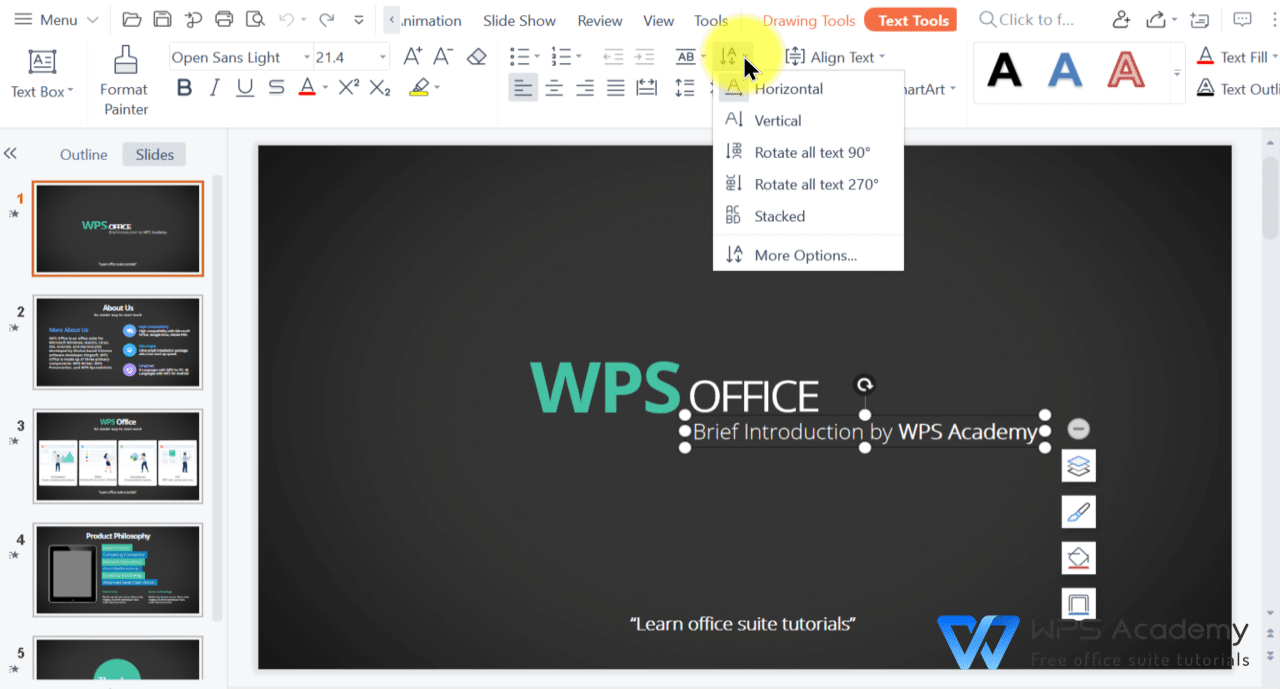Toggle Bold formatting
The width and height of the screenshot is (1280, 689).
[x=184, y=88]
